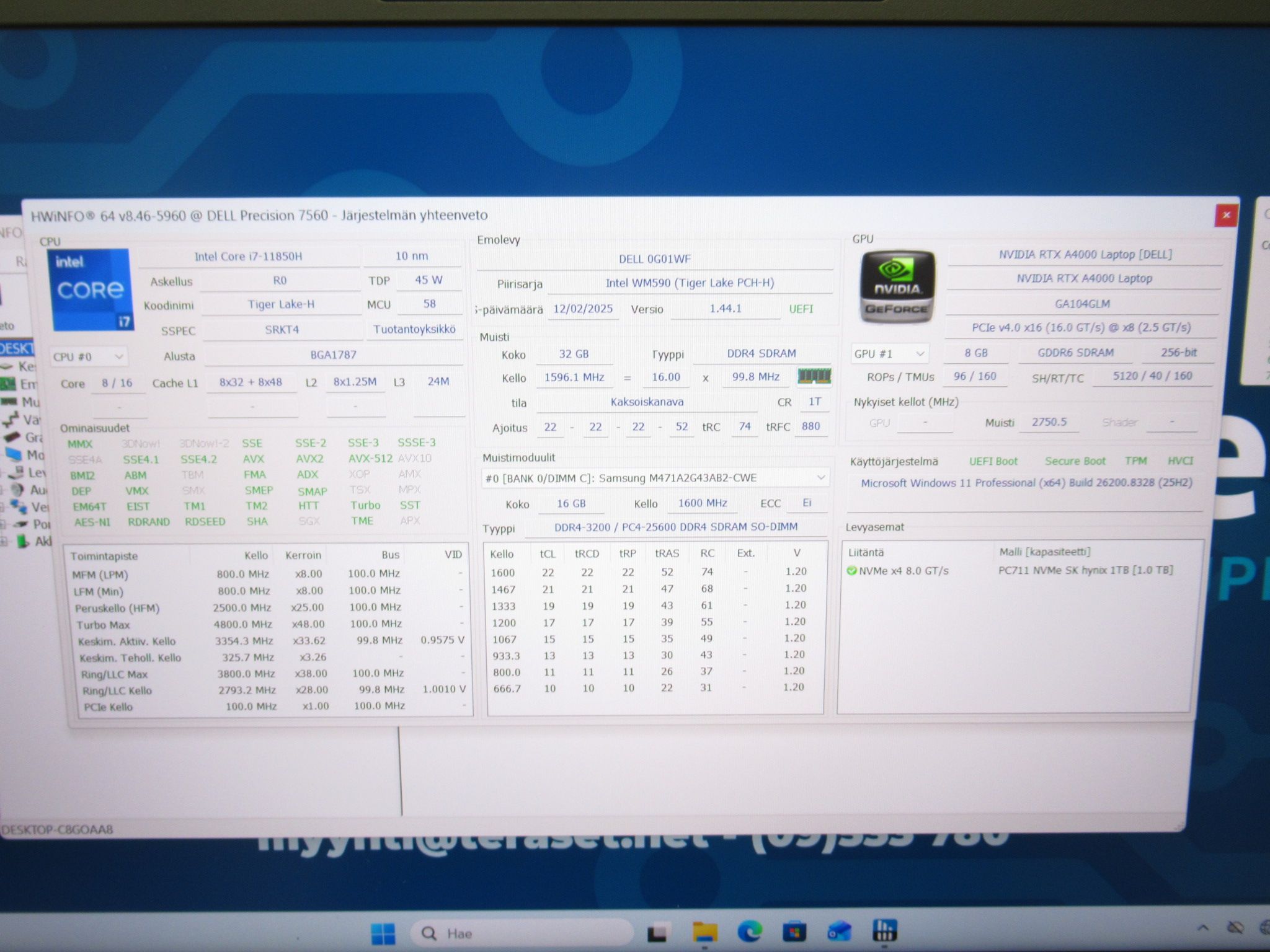Screen dimensions: 1270x952
Task: Click the AVX-512 feature label
Action: click(x=370, y=459)
